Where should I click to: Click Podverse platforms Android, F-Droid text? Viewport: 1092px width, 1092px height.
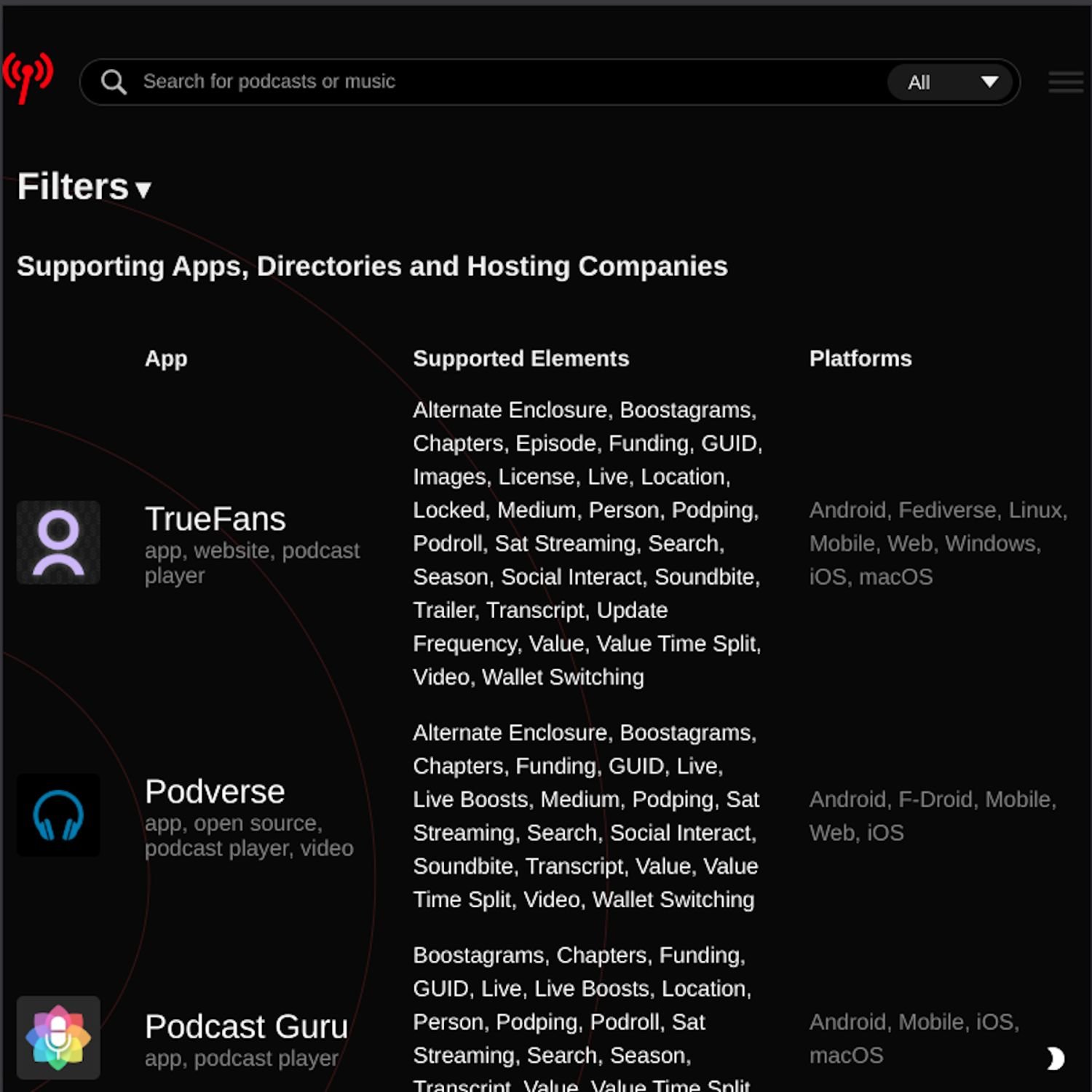(933, 815)
